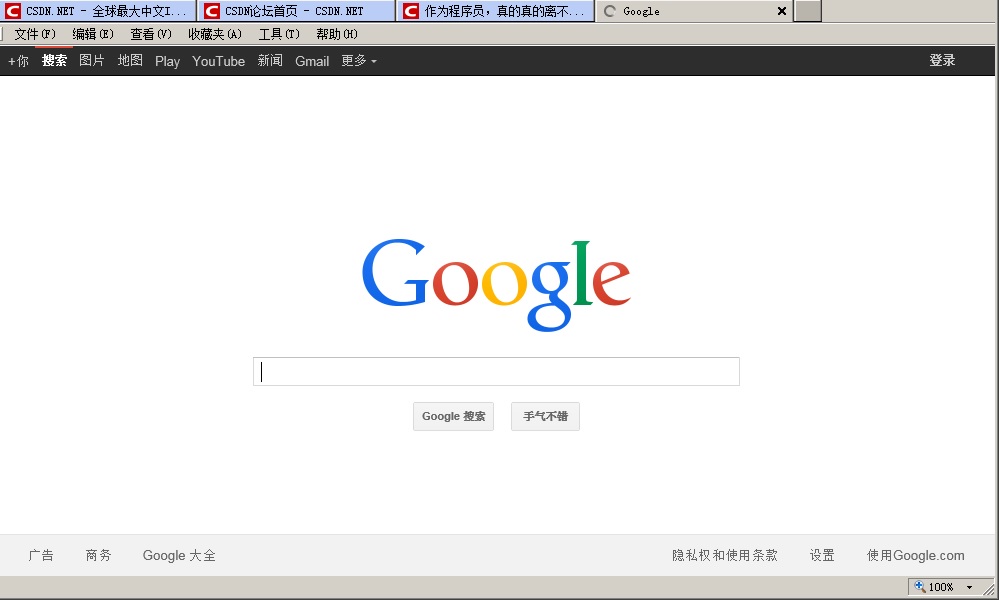Expand the 更多 dropdown in the Google bar
Viewport: 999px width, 600px height.
tap(359, 61)
